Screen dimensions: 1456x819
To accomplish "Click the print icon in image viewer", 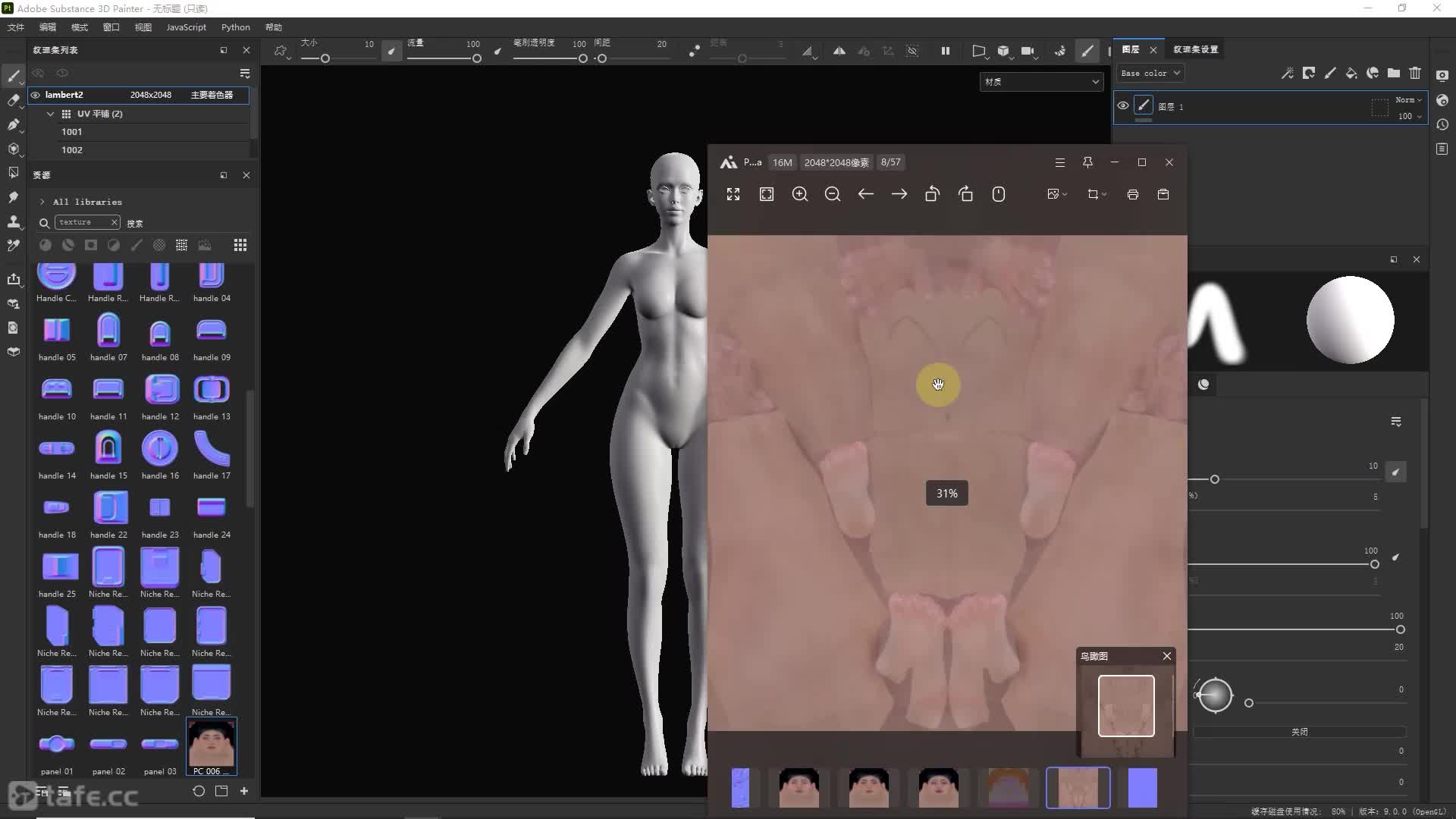I will (x=1132, y=195).
